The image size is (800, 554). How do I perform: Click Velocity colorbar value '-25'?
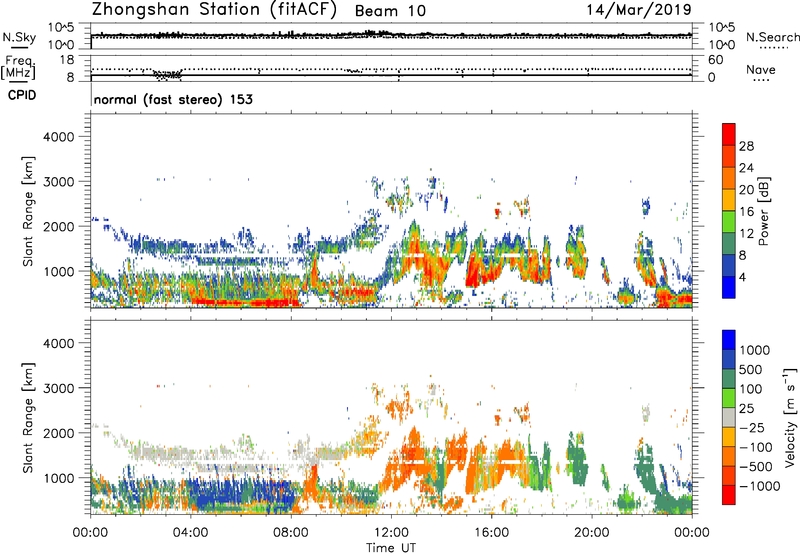point(754,427)
